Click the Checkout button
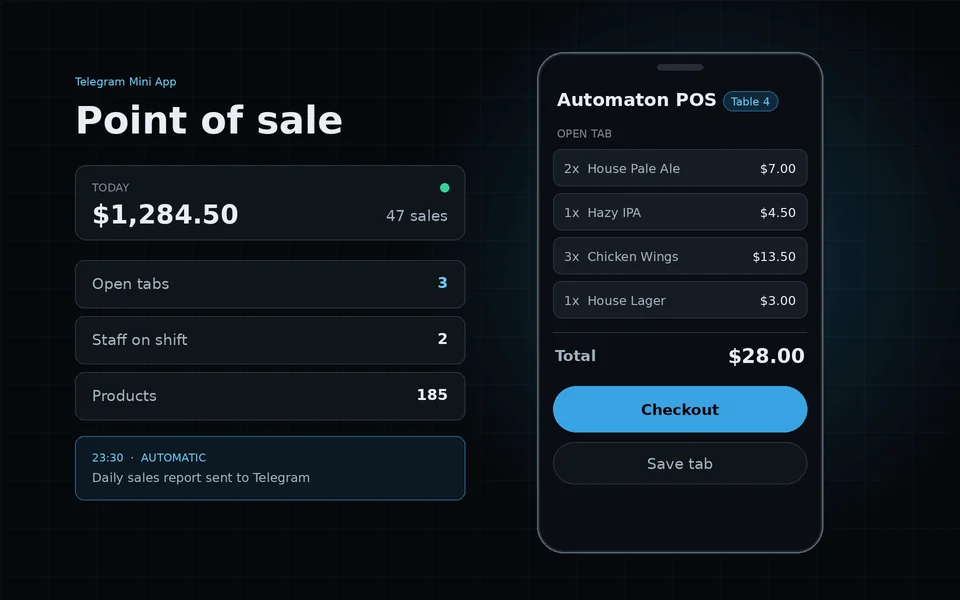Viewport: 960px width, 600px height. click(680, 409)
